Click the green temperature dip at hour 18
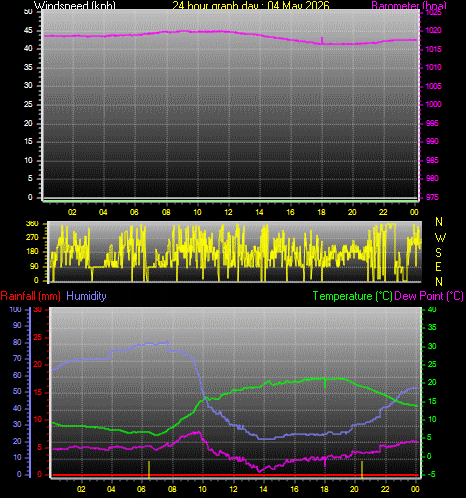Image resolution: width=466 pixels, height=498 pixels. 325,384
